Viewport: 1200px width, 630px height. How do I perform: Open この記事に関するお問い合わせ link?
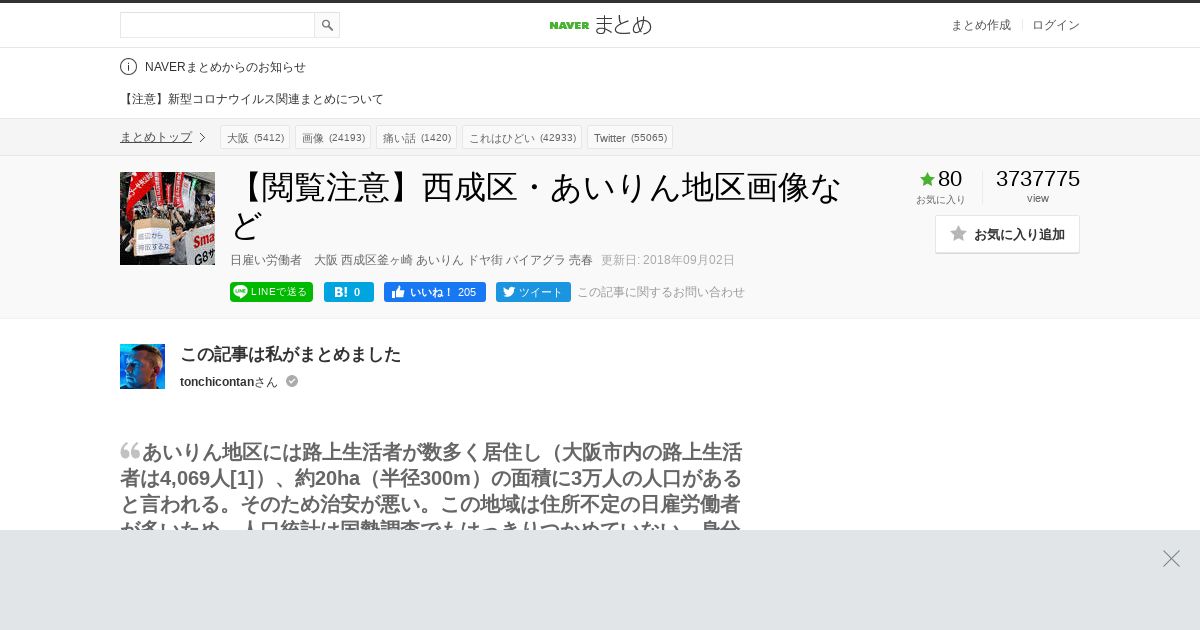tap(661, 292)
